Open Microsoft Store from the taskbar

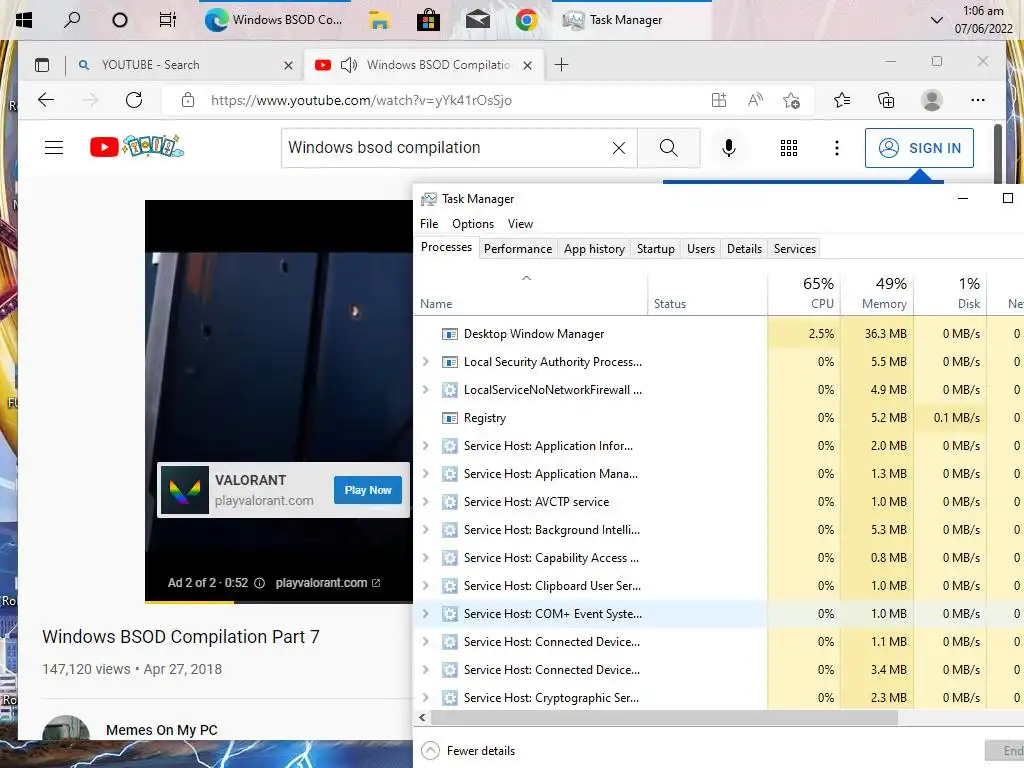[428, 20]
